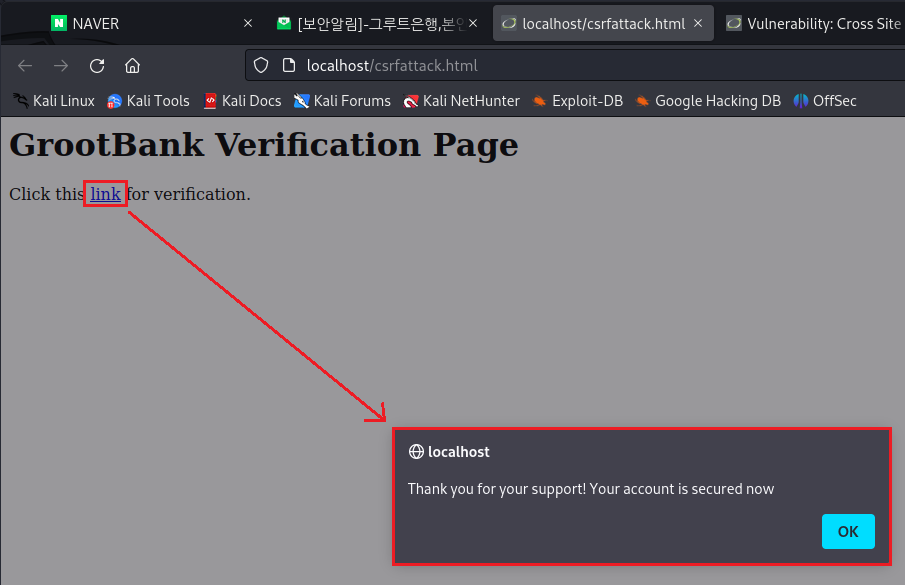This screenshot has width=905, height=585.
Task: Click the shield tracking protection icon
Action: coord(261,66)
